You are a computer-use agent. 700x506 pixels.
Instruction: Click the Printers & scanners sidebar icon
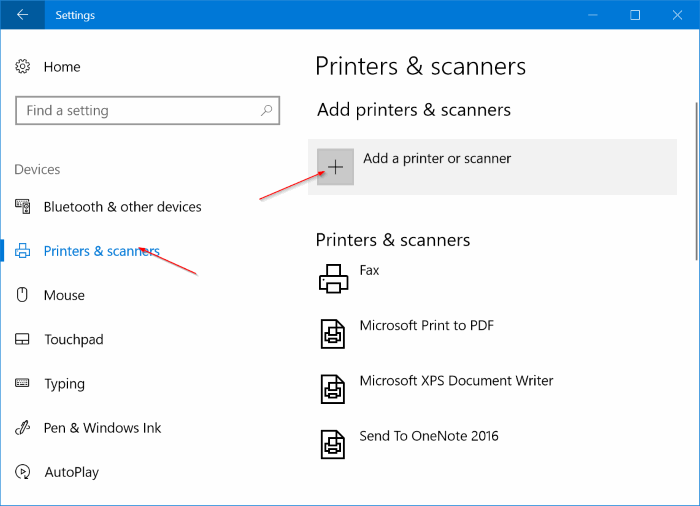click(x=22, y=251)
